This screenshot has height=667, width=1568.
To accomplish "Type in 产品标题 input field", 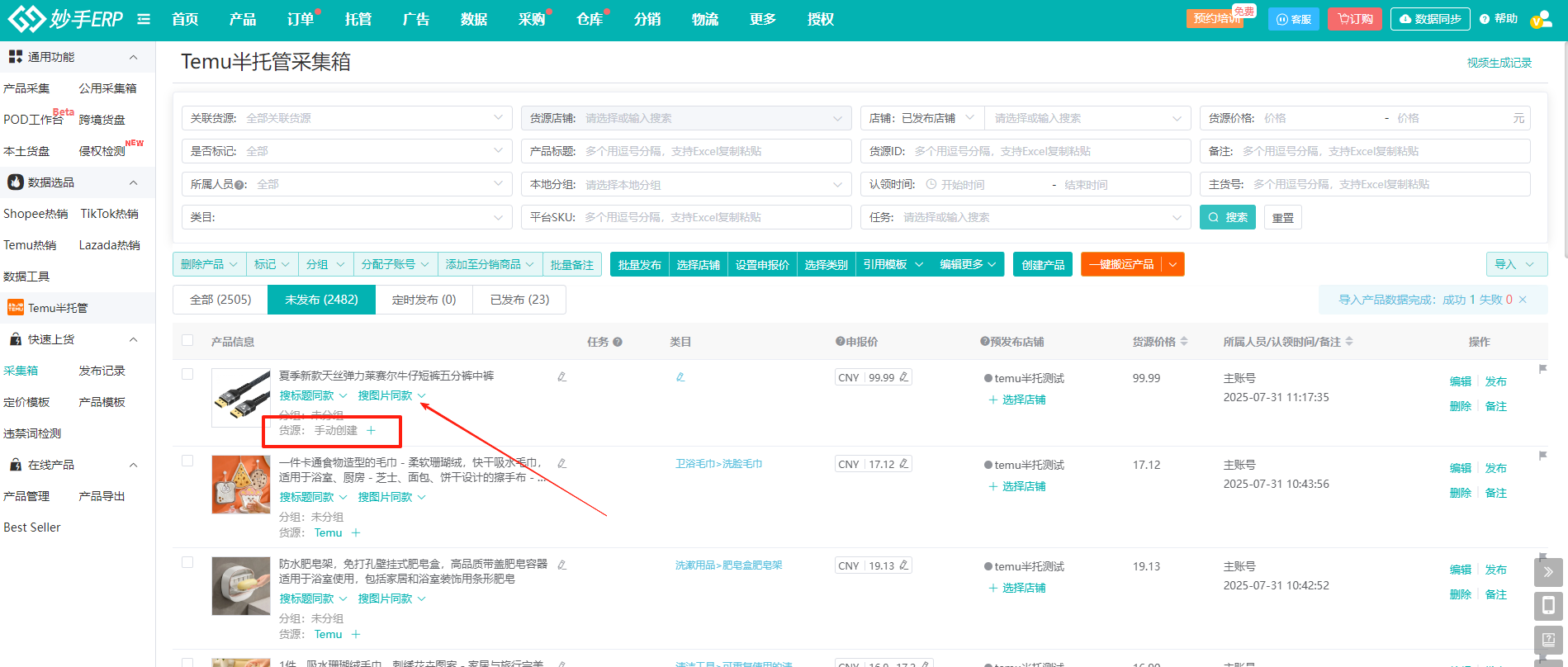I will pyautogui.click(x=686, y=151).
